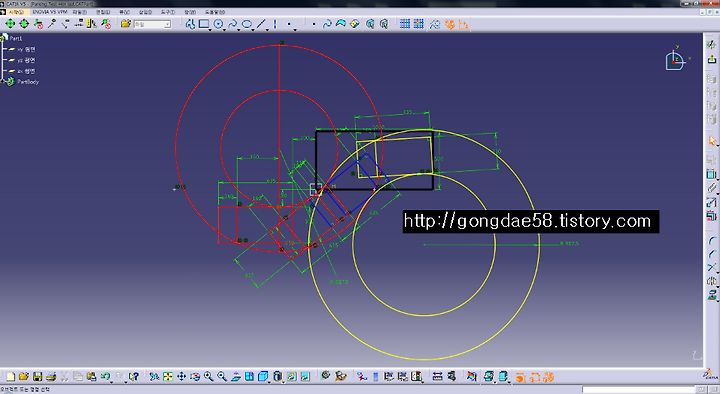Select the Mirror tool
The image size is (720, 394).
tap(711, 281)
